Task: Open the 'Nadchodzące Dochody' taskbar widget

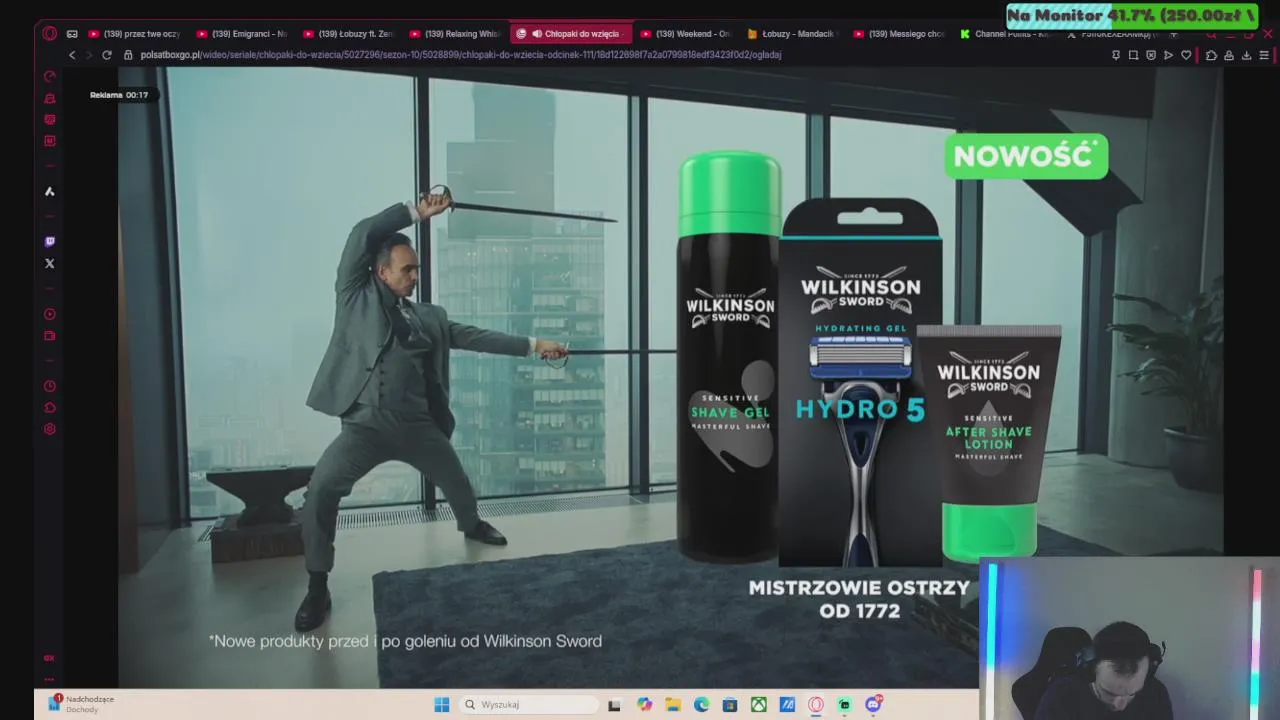Action: pyautogui.click(x=81, y=704)
